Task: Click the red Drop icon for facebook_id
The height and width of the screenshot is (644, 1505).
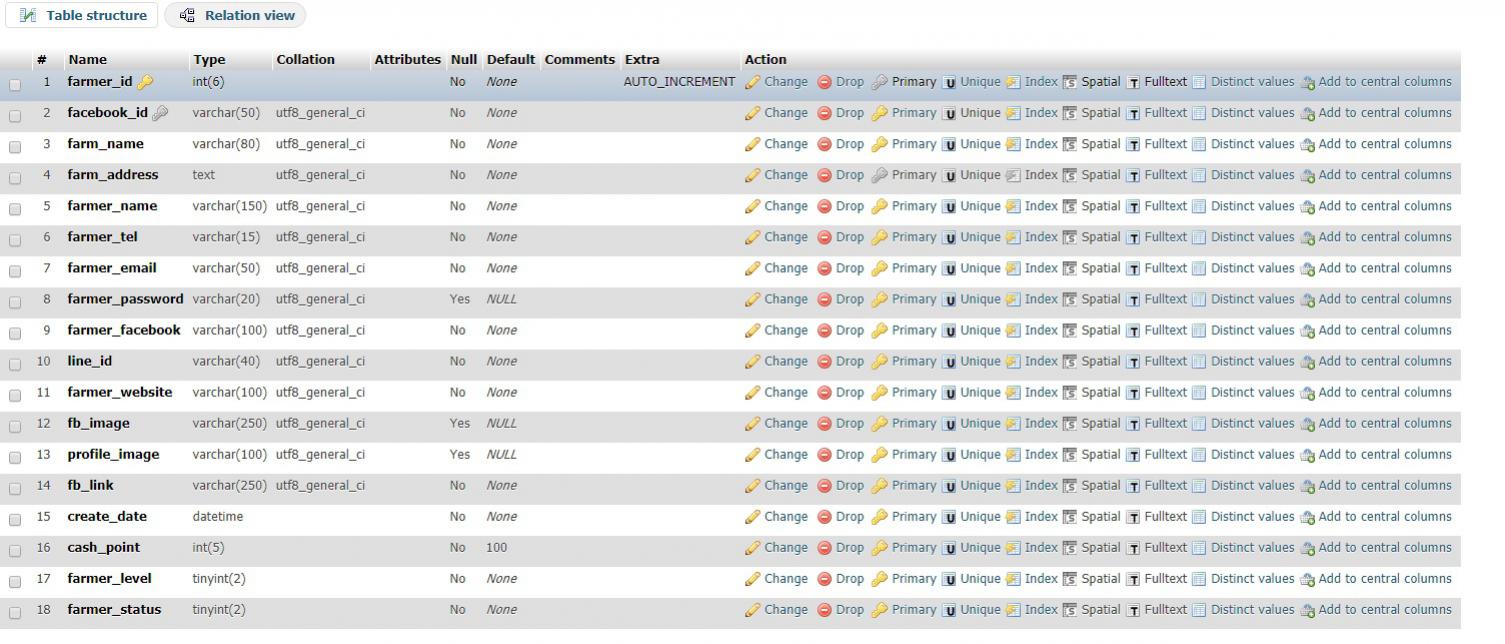Action: [x=825, y=113]
